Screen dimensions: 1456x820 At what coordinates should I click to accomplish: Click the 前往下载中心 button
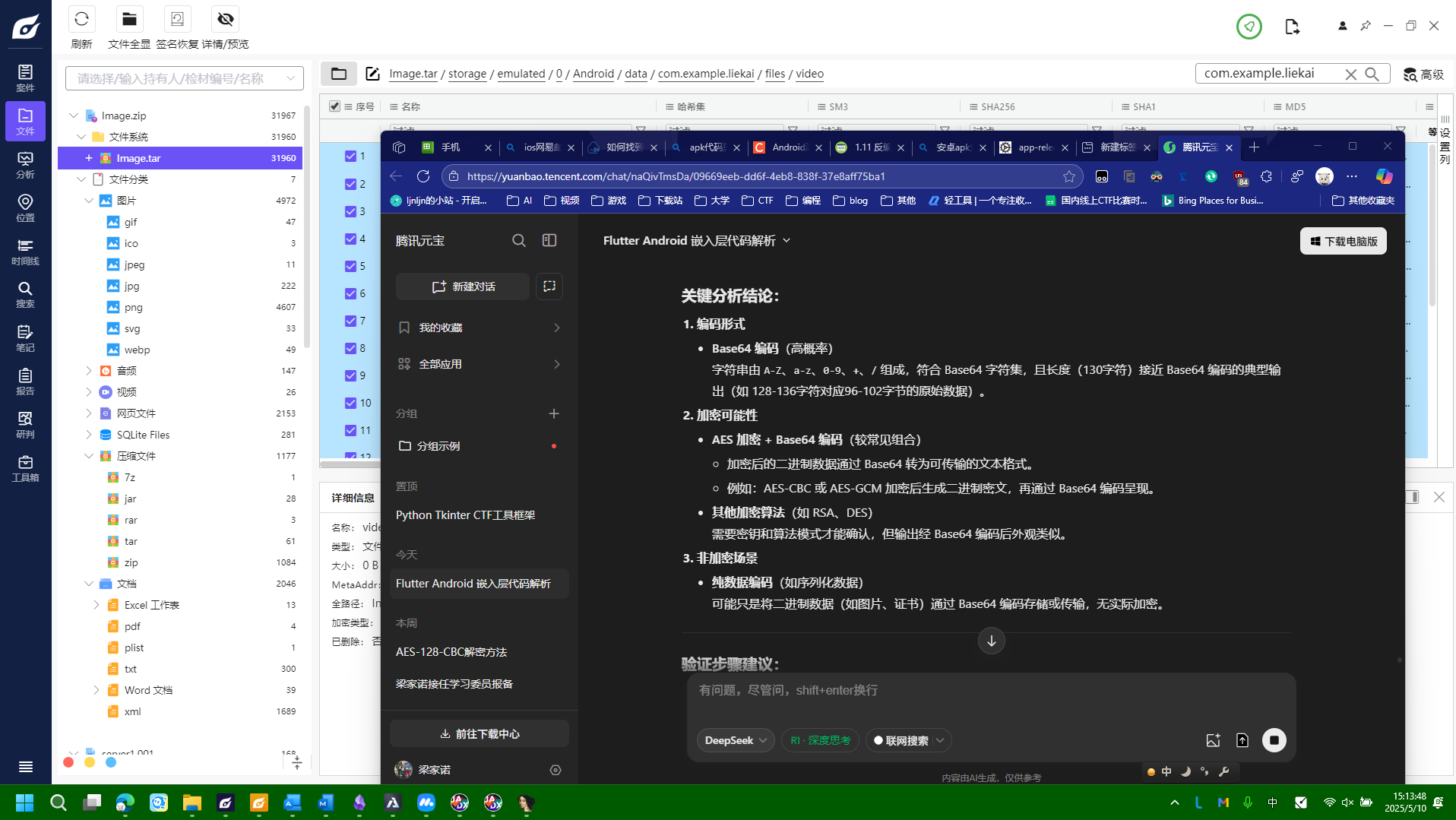click(480, 734)
